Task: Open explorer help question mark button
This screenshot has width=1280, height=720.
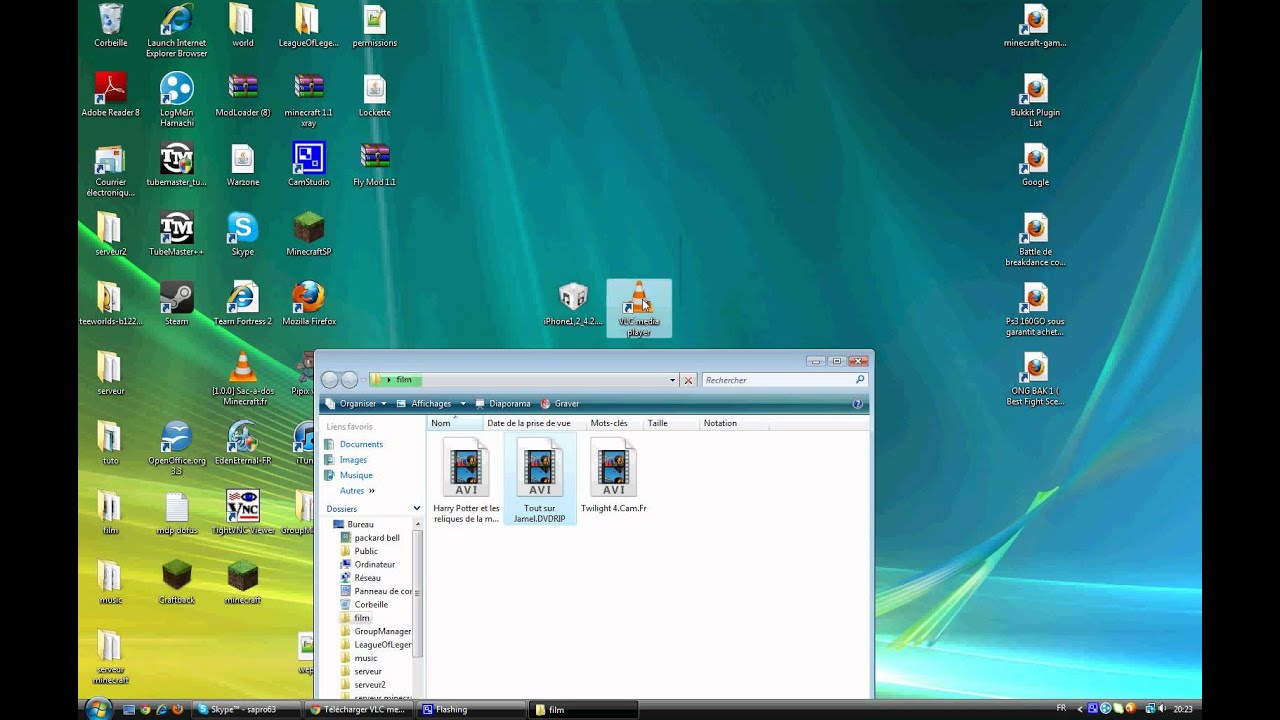Action: pos(857,404)
